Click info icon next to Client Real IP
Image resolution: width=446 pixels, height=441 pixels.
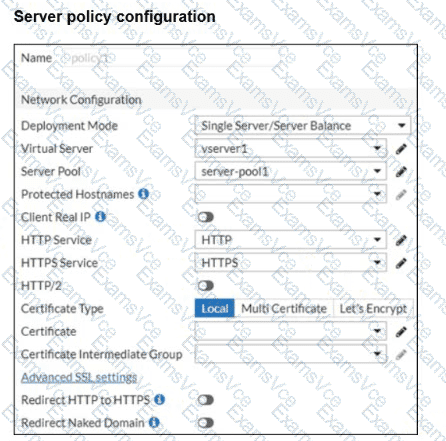pos(100,217)
